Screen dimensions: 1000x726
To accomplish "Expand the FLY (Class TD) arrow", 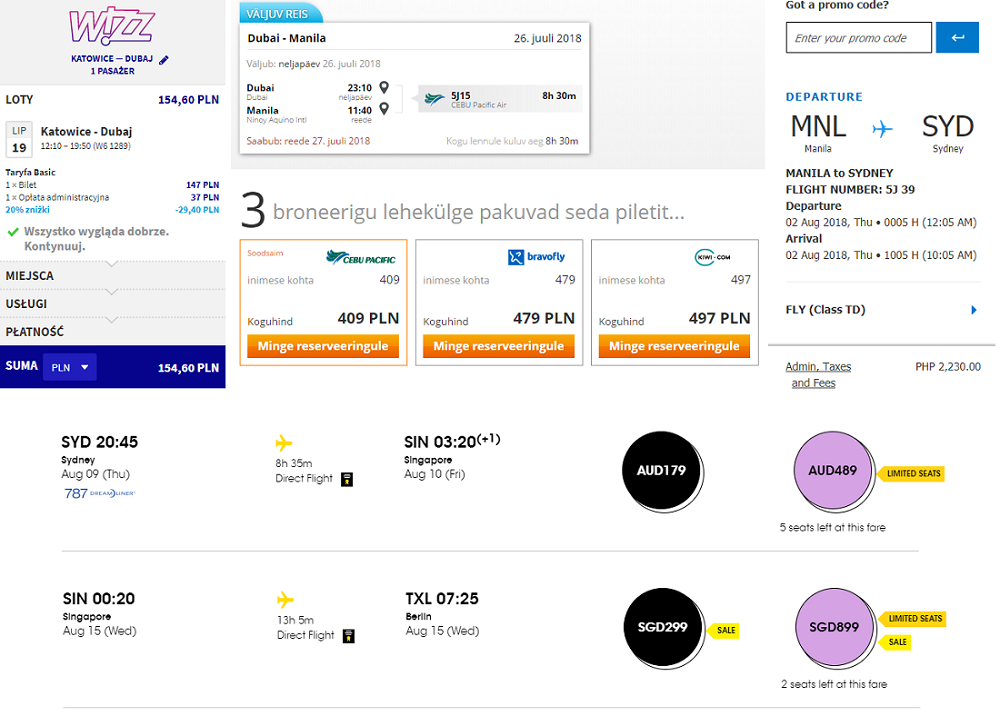I will pyautogui.click(x=973, y=310).
